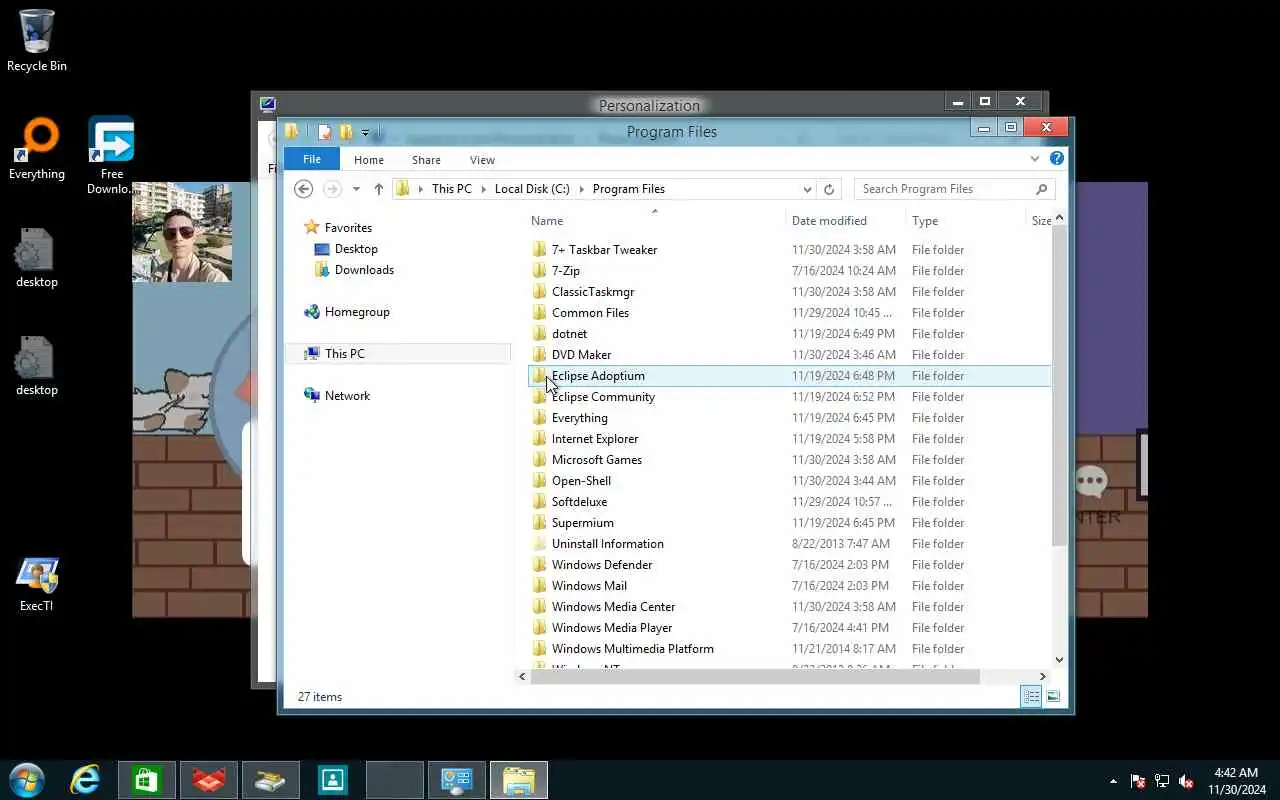
Task: Select Favorites in navigation pane
Action: pyautogui.click(x=348, y=228)
